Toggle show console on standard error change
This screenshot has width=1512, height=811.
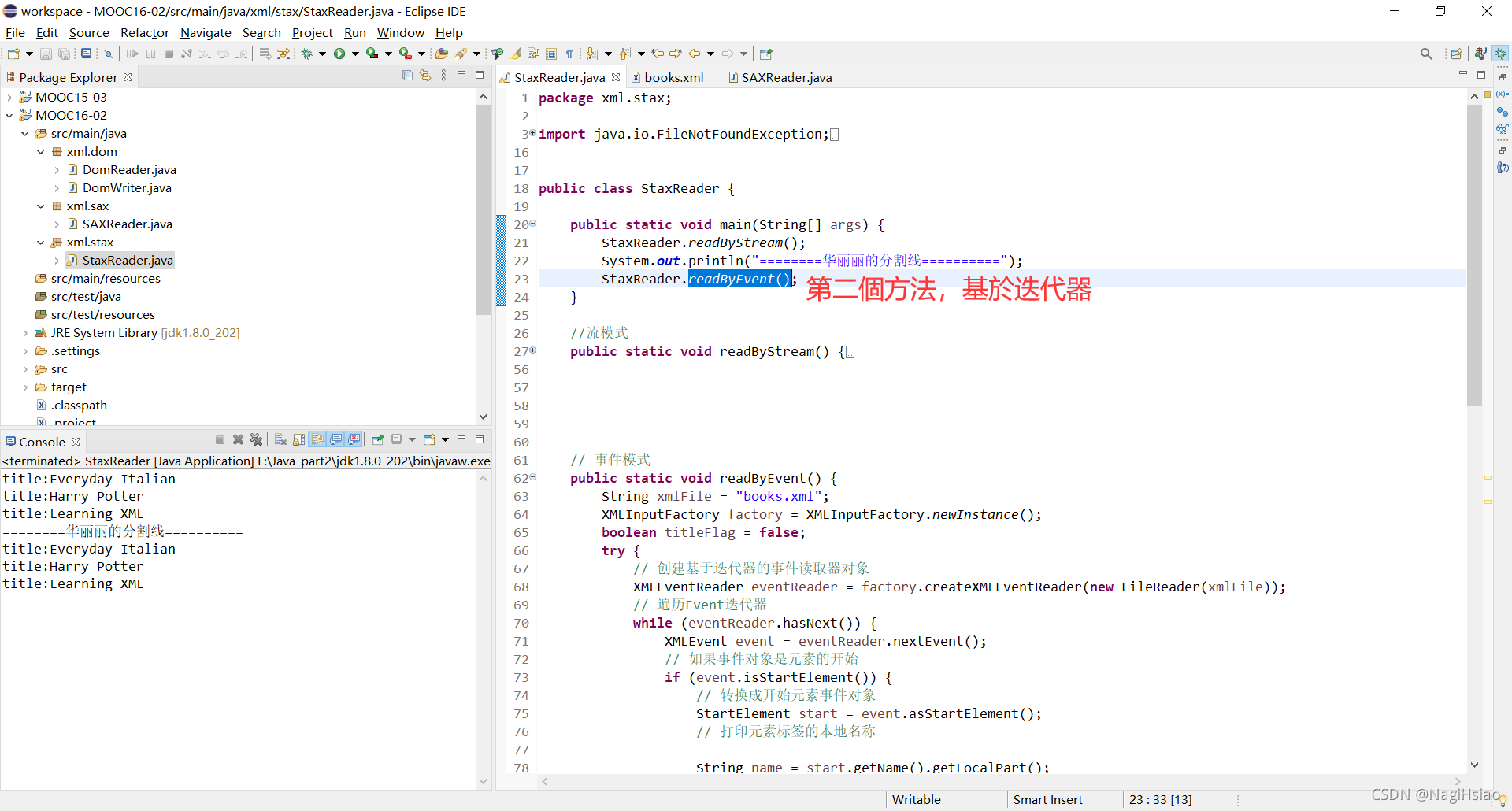[354, 439]
